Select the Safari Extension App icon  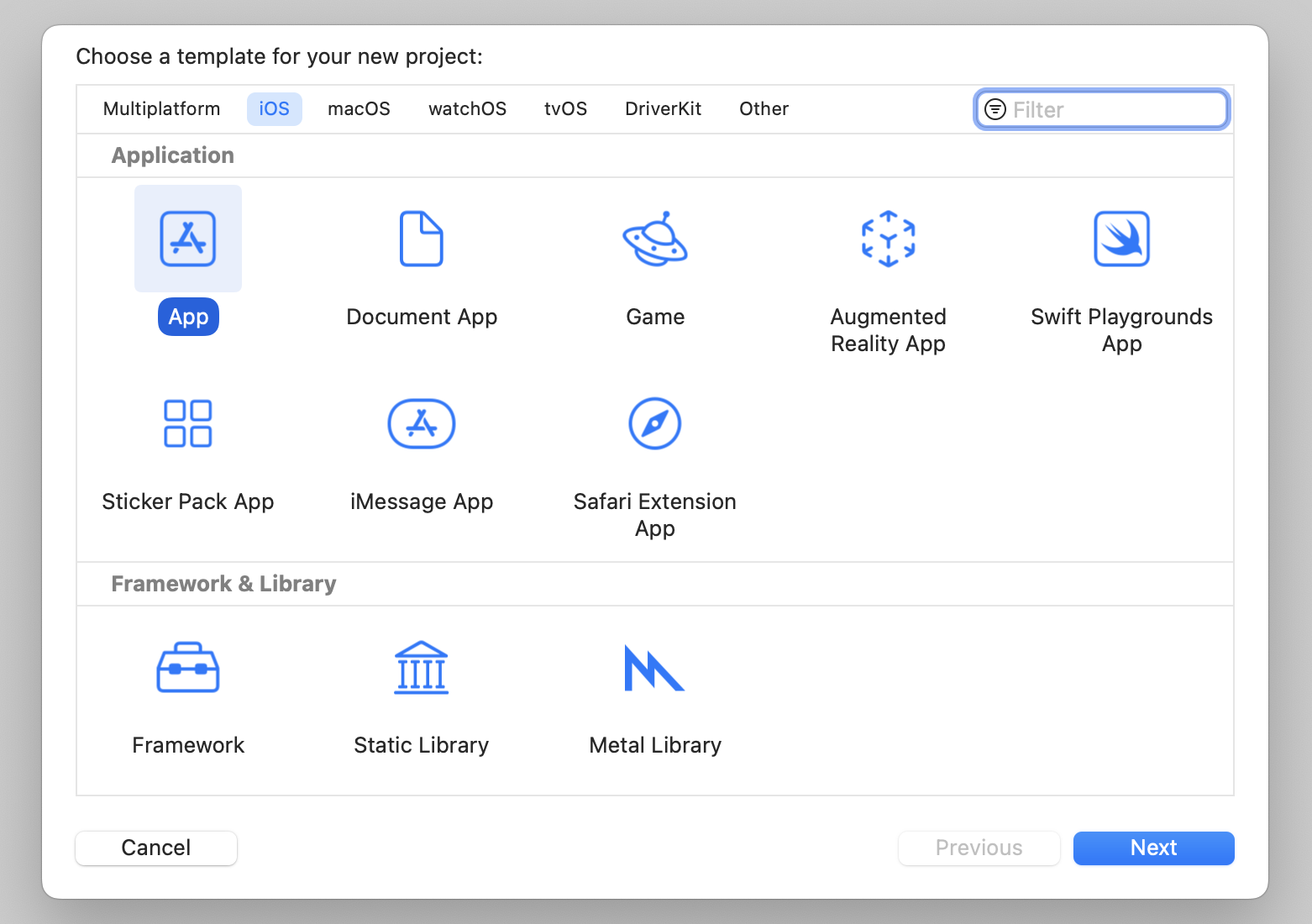tap(655, 423)
